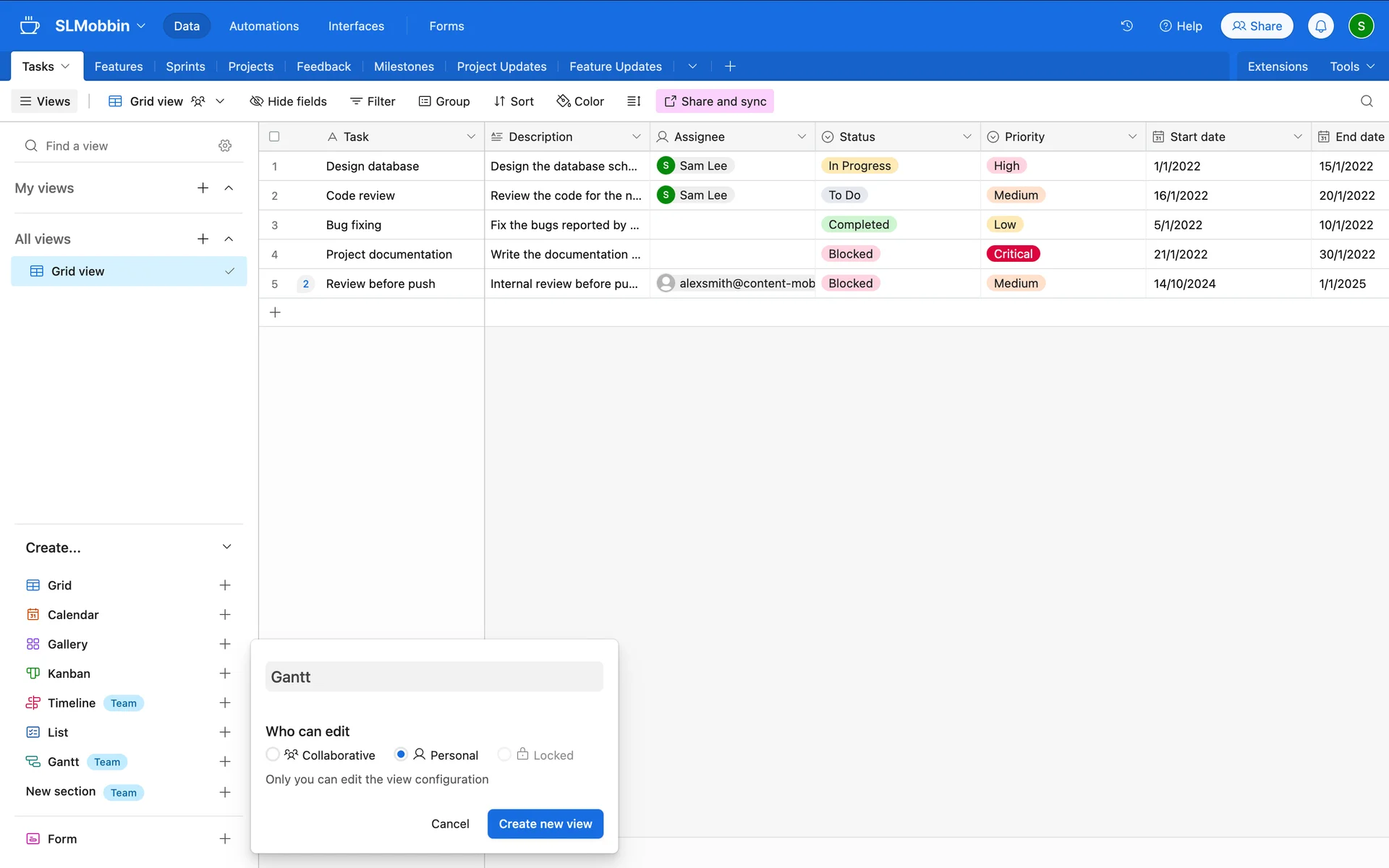Open view settings gear icon

(225, 146)
